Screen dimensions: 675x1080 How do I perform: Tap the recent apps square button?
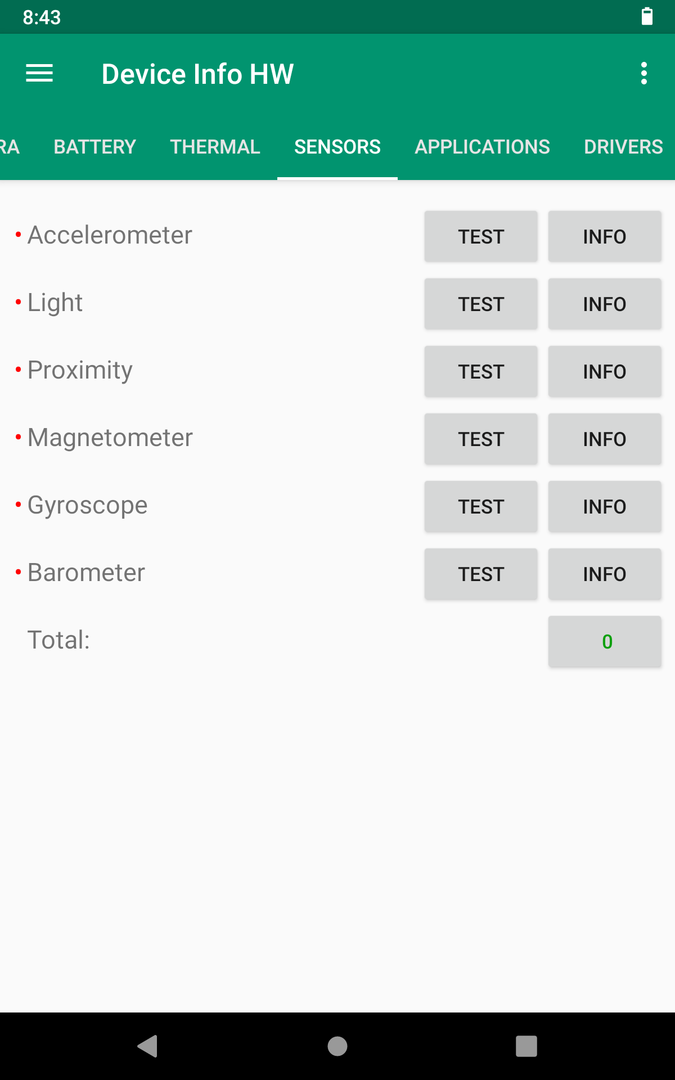pyautogui.click(x=526, y=1046)
